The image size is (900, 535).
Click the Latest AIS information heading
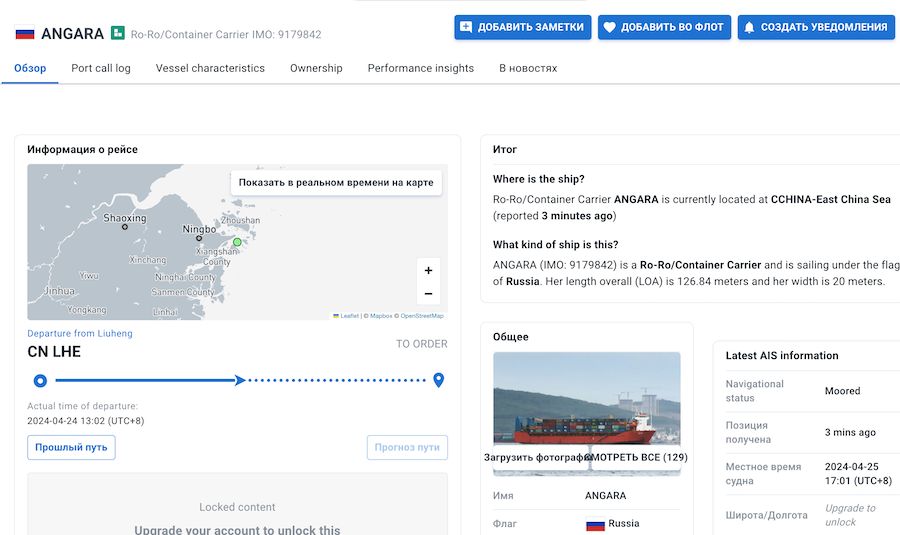point(782,355)
